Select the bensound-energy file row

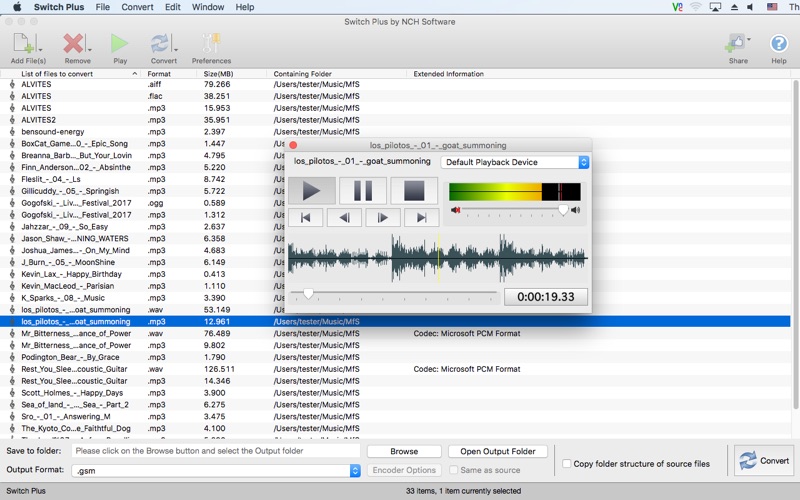tap(53, 132)
